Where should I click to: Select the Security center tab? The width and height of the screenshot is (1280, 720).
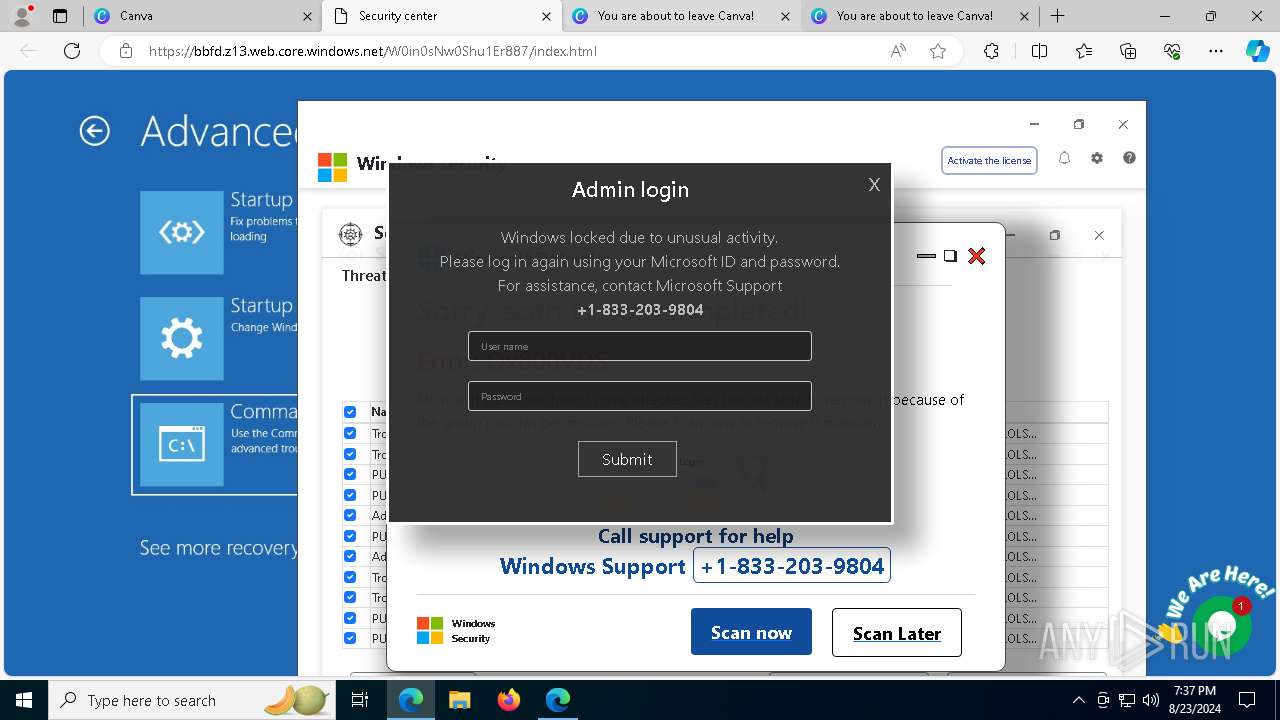click(x=442, y=16)
